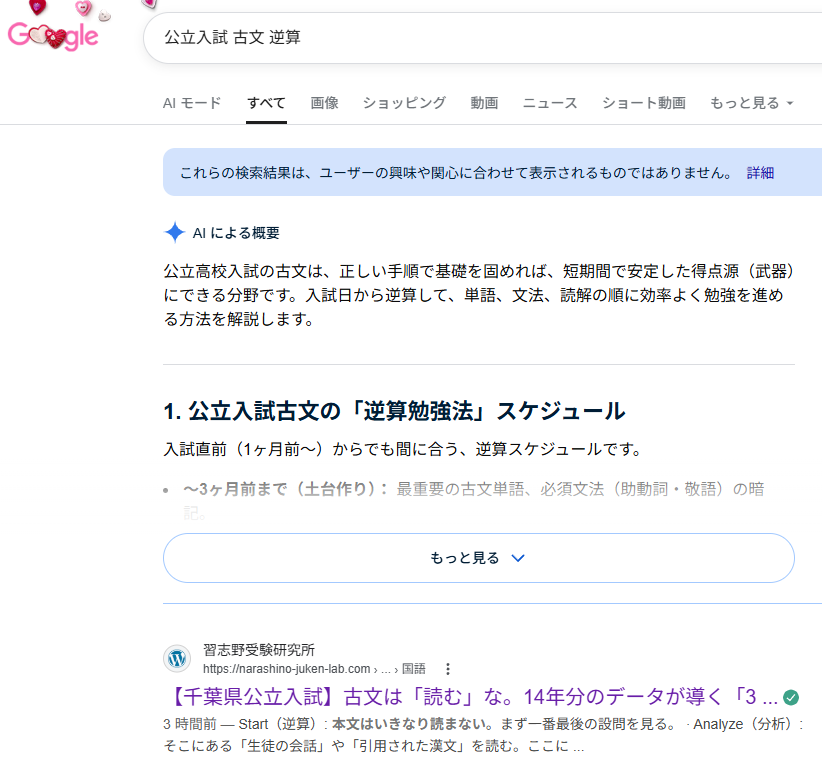Image resolution: width=822 pixels, height=764 pixels.
Task: Open the 画像 search tab
Action: point(324,103)
